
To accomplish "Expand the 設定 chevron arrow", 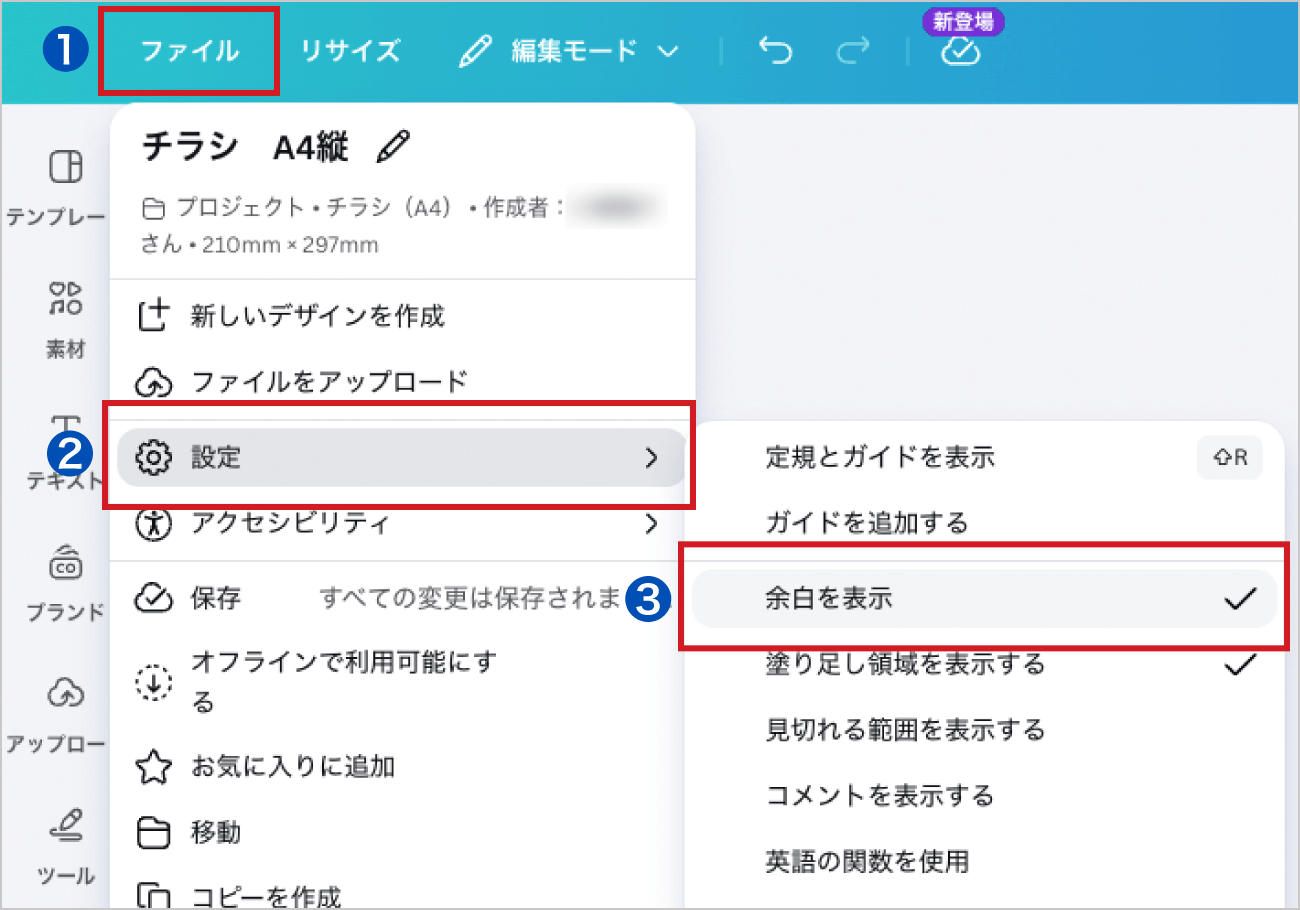I will [651, 458].
